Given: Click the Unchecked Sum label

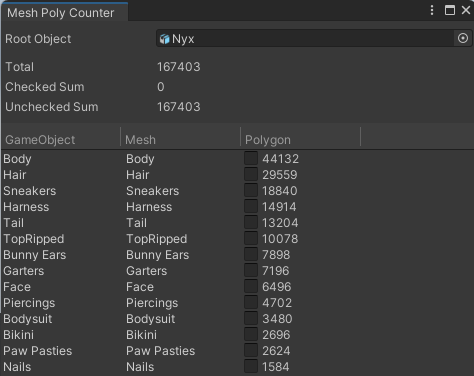Looking at the screenshot, I should click(x=52, y=107).
